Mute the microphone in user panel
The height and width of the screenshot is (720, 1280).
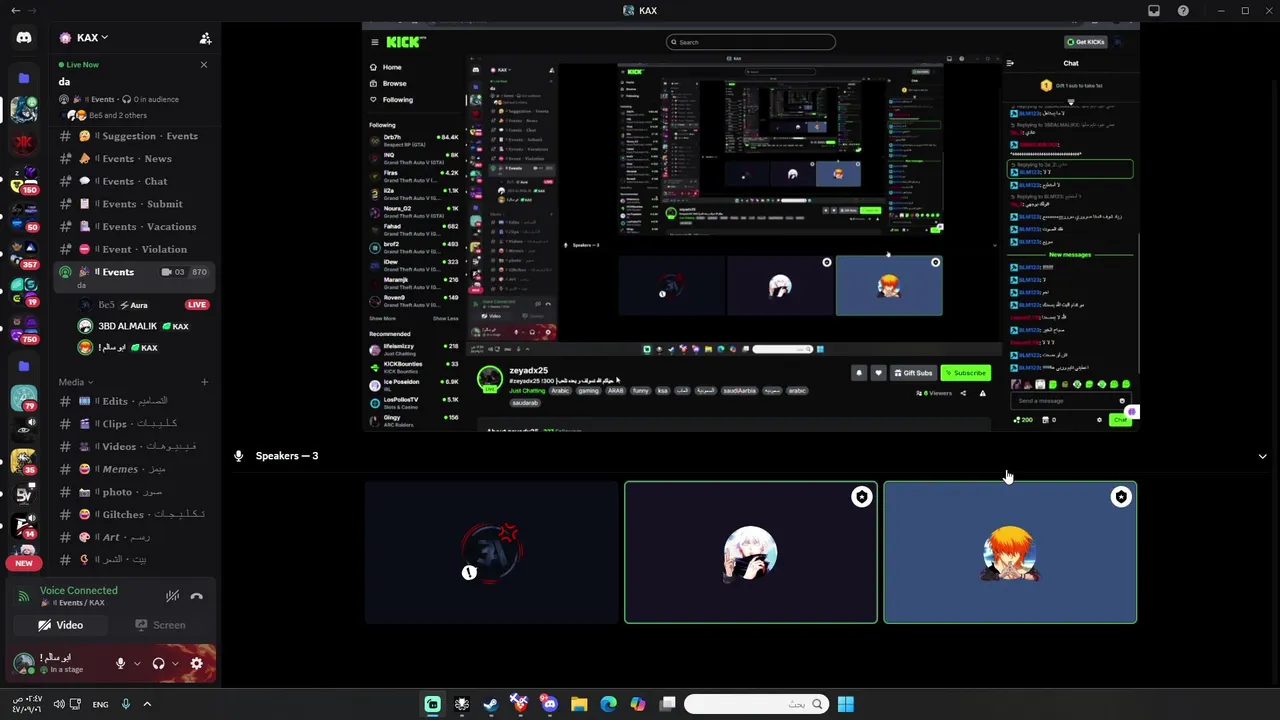coord(120,663)
